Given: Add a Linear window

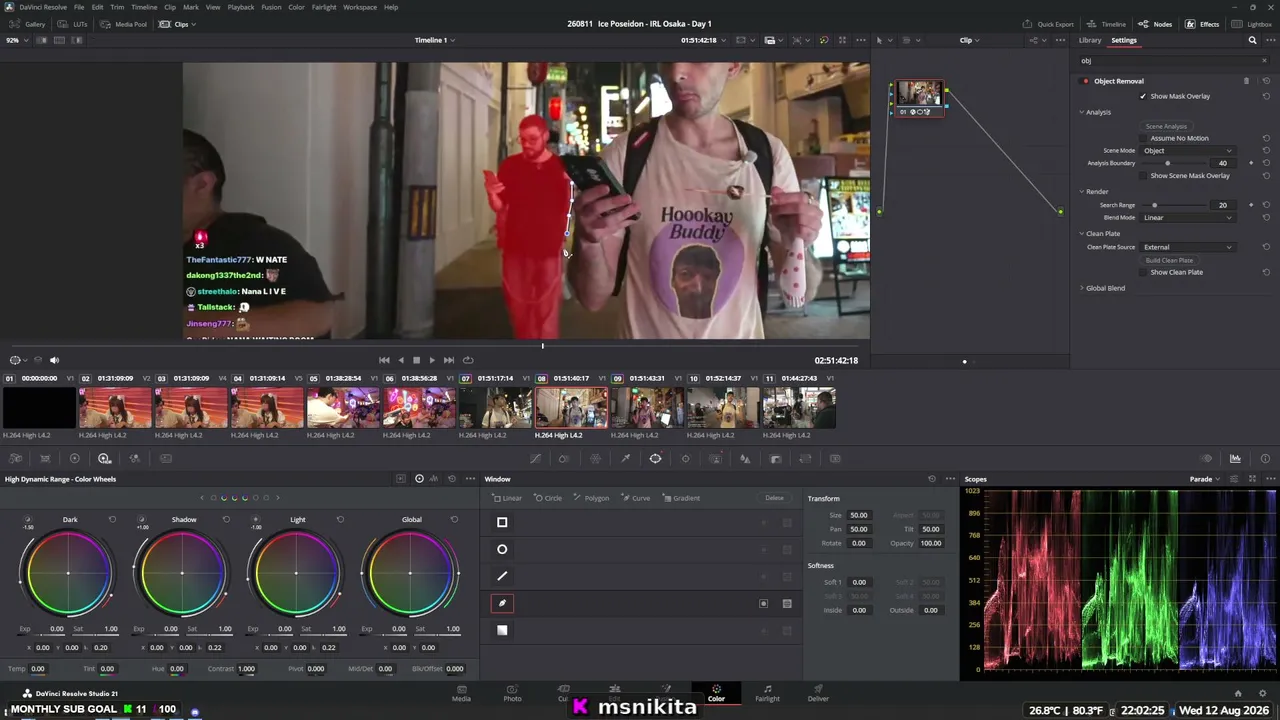Looking at the screenshot, I should click(x=508, y=498).
